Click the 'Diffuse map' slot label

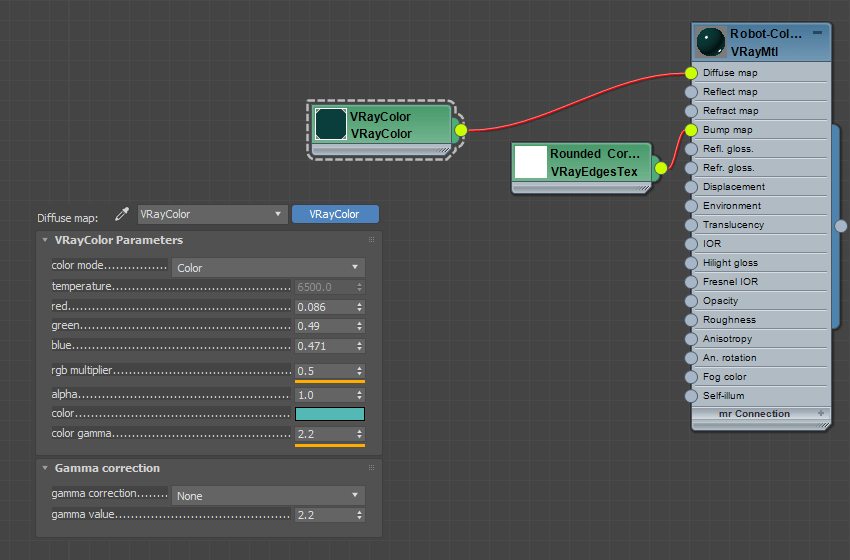point(730,73)
